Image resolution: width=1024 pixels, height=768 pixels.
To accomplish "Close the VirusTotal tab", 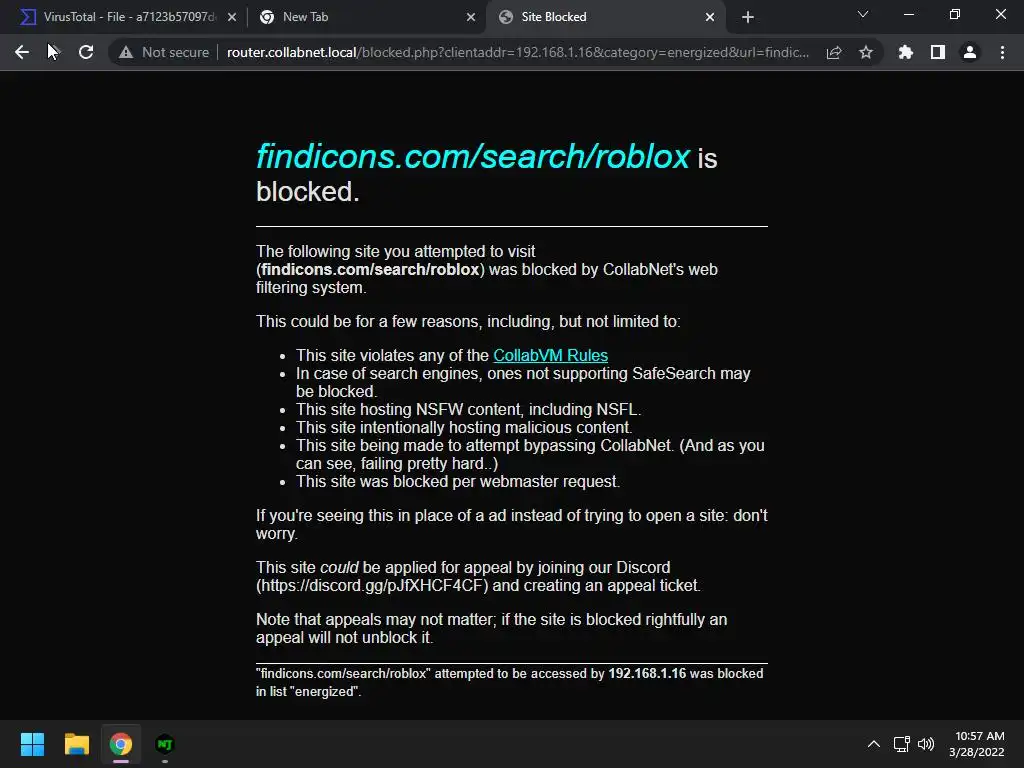I will [x=232, y=17].
